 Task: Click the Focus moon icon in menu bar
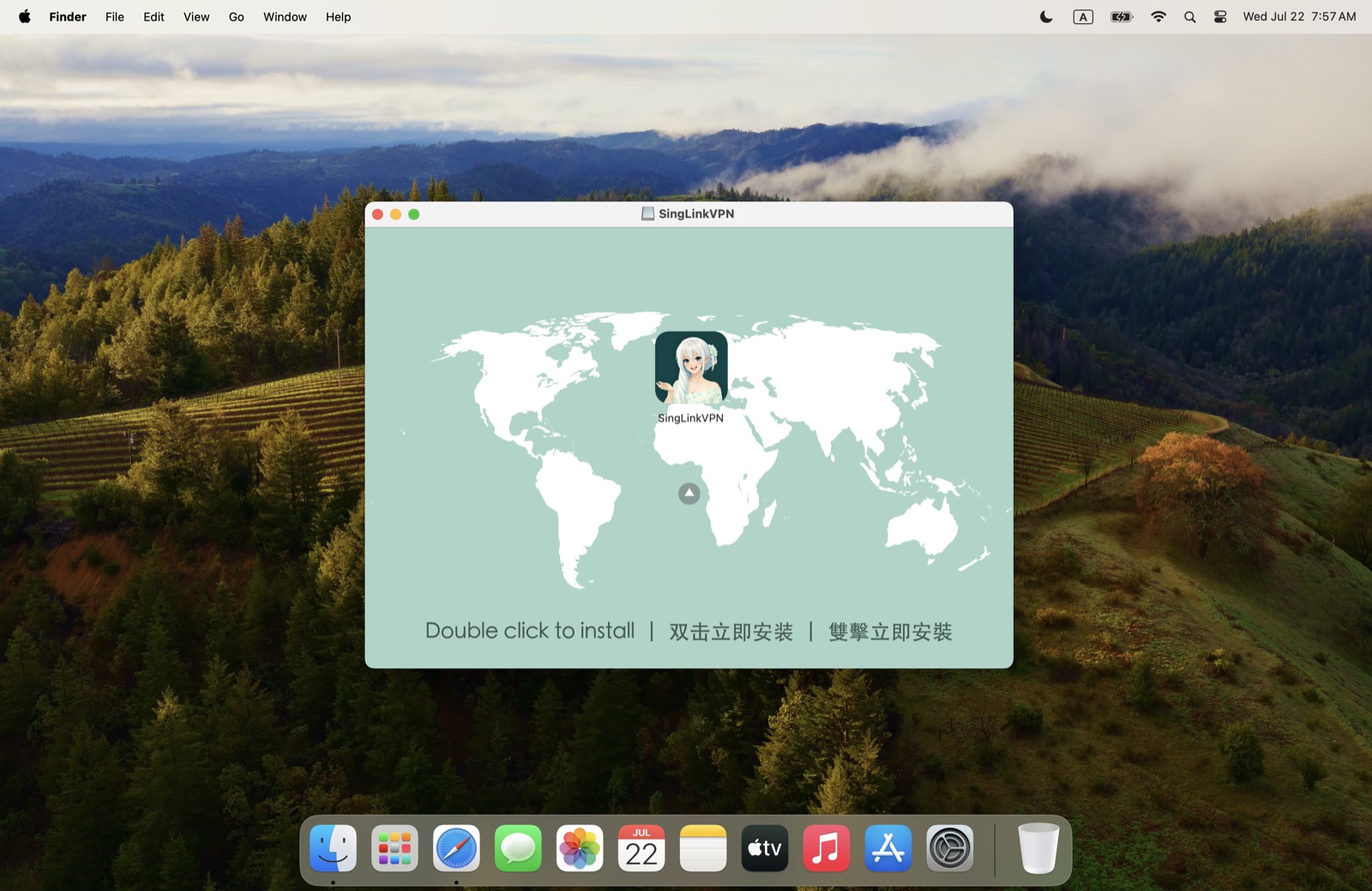coord(1046,16)
